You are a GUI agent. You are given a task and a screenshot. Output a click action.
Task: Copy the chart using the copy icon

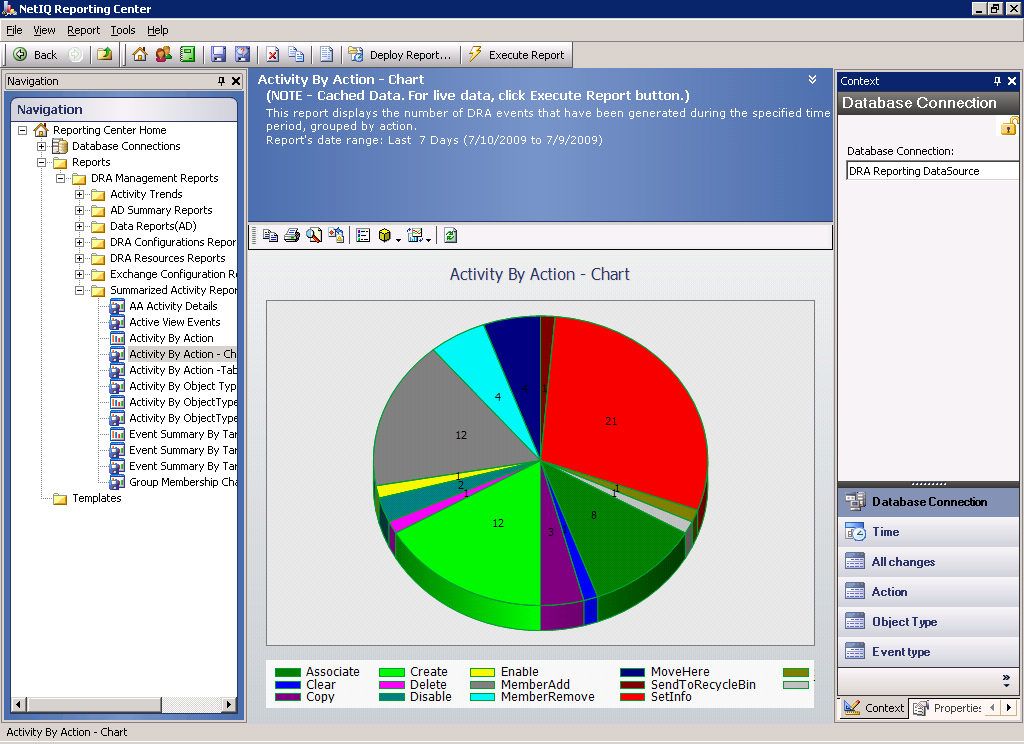point(270,235)
